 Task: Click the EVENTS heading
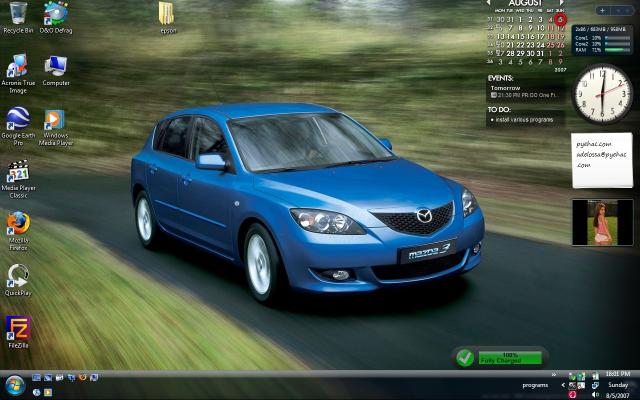point(500,78)
